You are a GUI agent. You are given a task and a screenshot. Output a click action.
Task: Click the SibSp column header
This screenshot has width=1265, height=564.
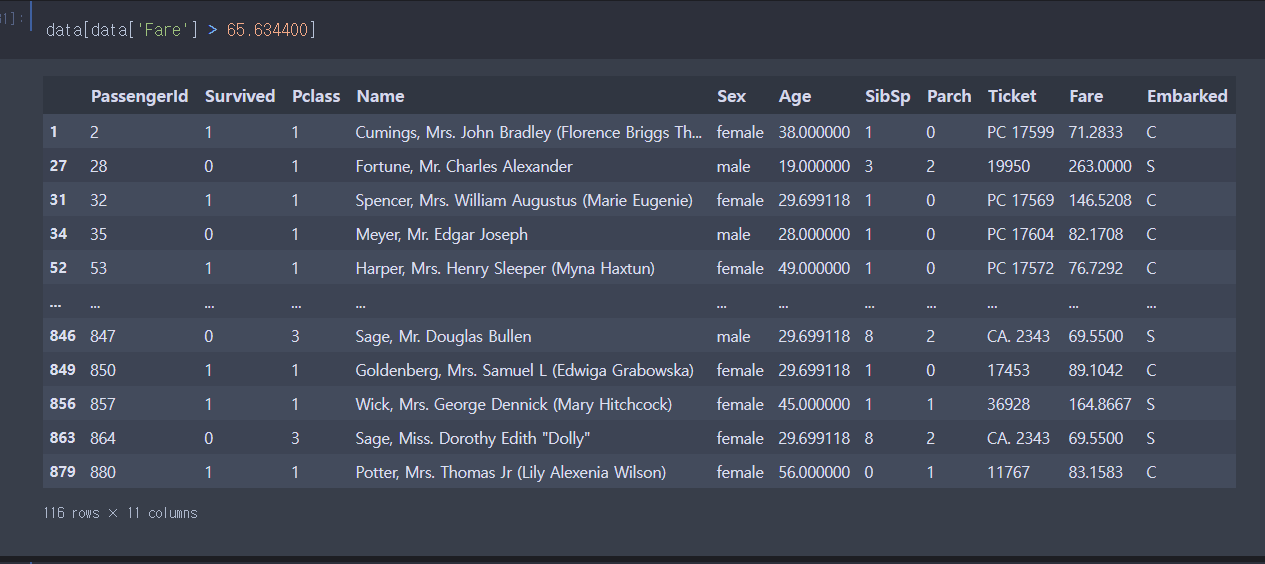[888, 96]
